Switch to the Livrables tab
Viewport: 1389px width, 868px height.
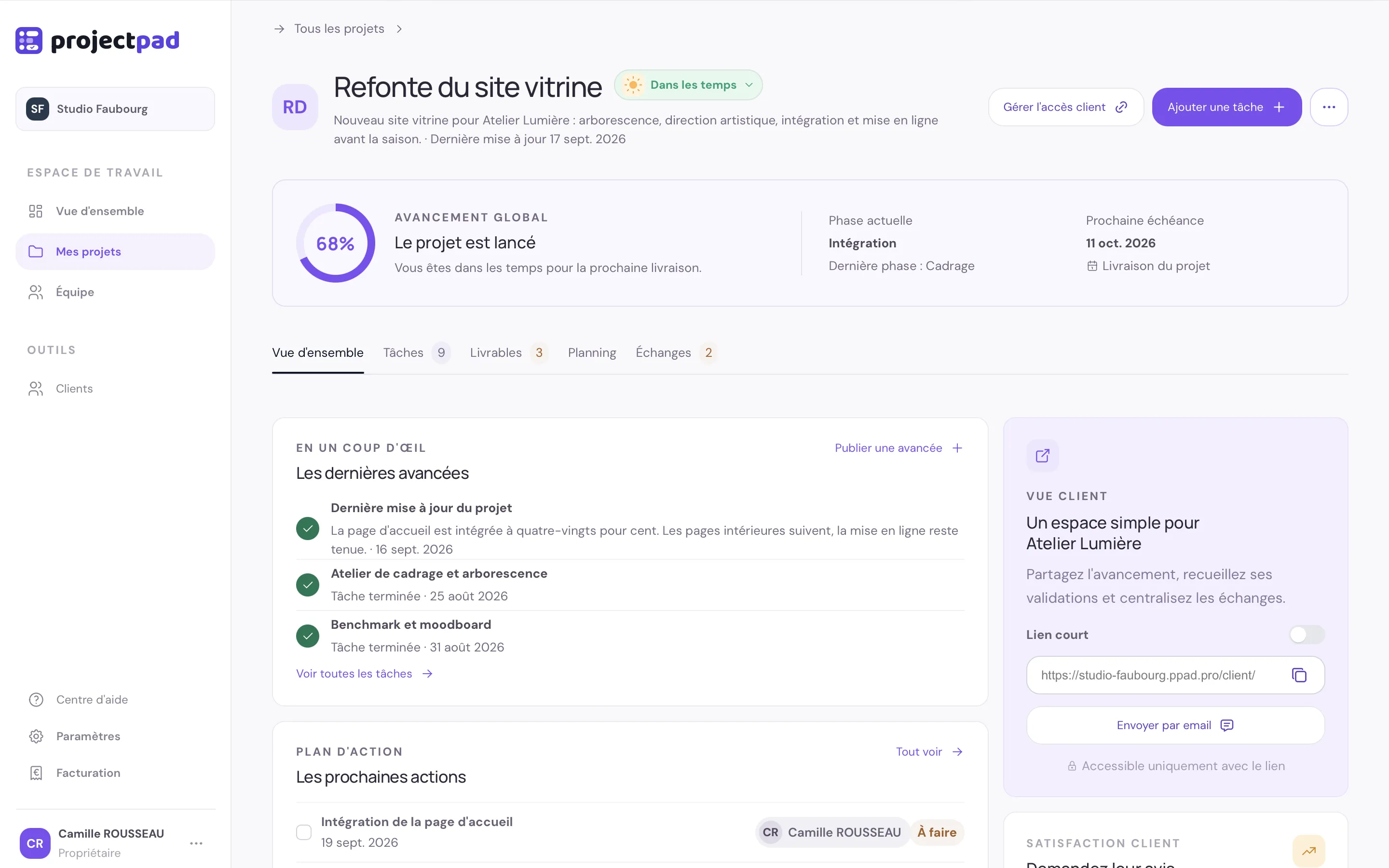pos(508,353)
